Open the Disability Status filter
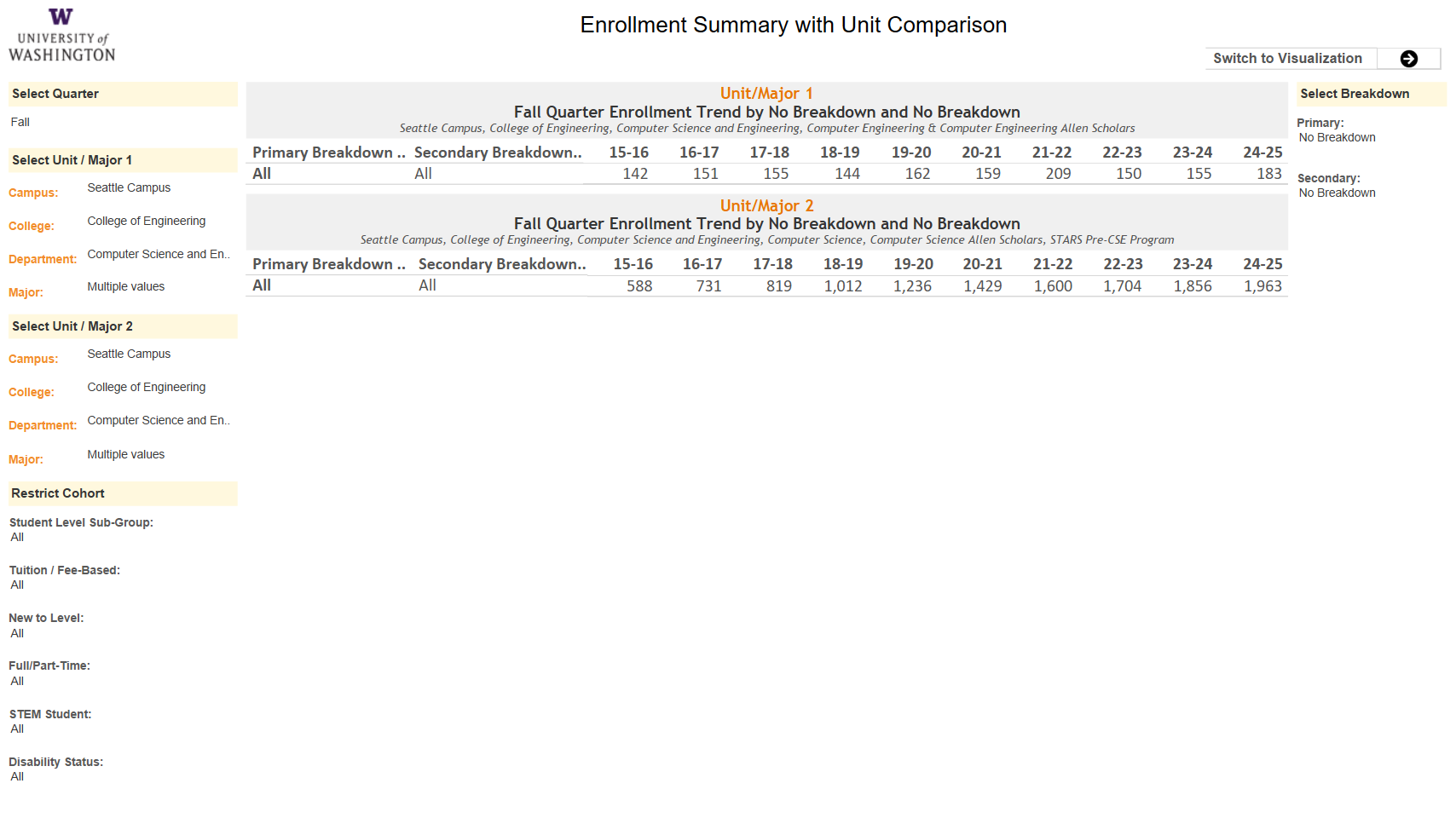The width and height of the screenshot is (1456, 818). click(122, 777)
